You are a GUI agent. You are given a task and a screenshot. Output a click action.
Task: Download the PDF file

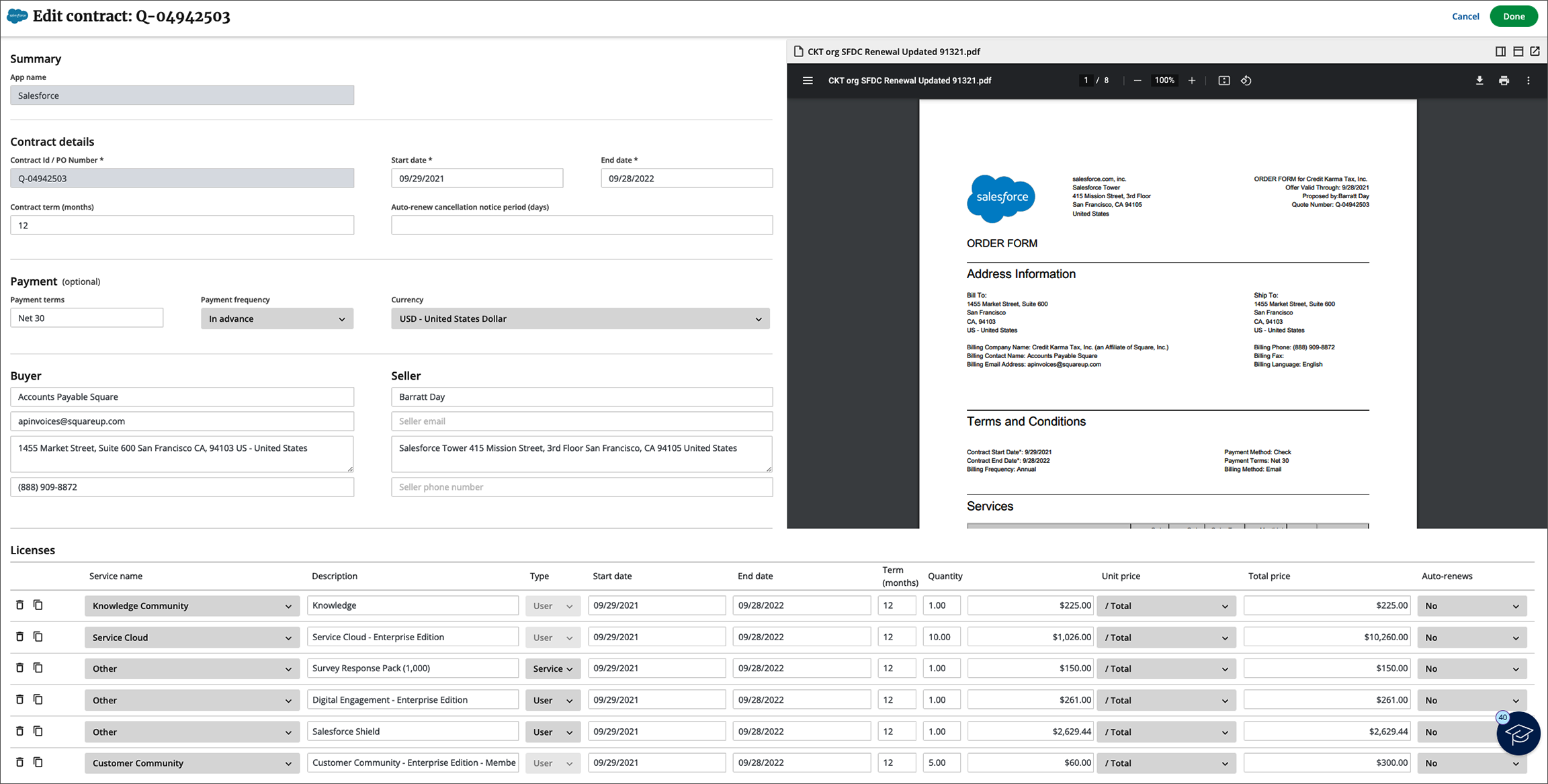[x=1479, y=81]
